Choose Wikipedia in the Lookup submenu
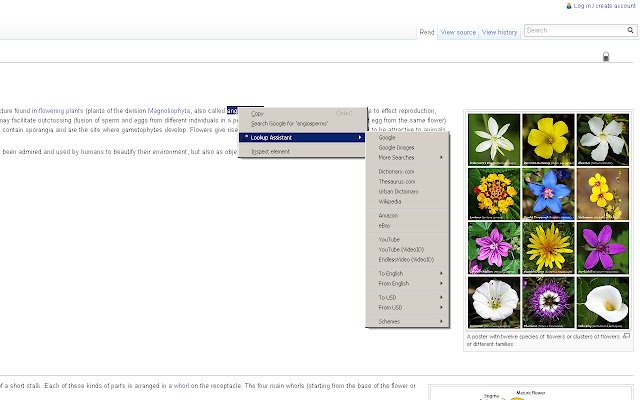Viewport: 640px width, 400px height. 407,202
